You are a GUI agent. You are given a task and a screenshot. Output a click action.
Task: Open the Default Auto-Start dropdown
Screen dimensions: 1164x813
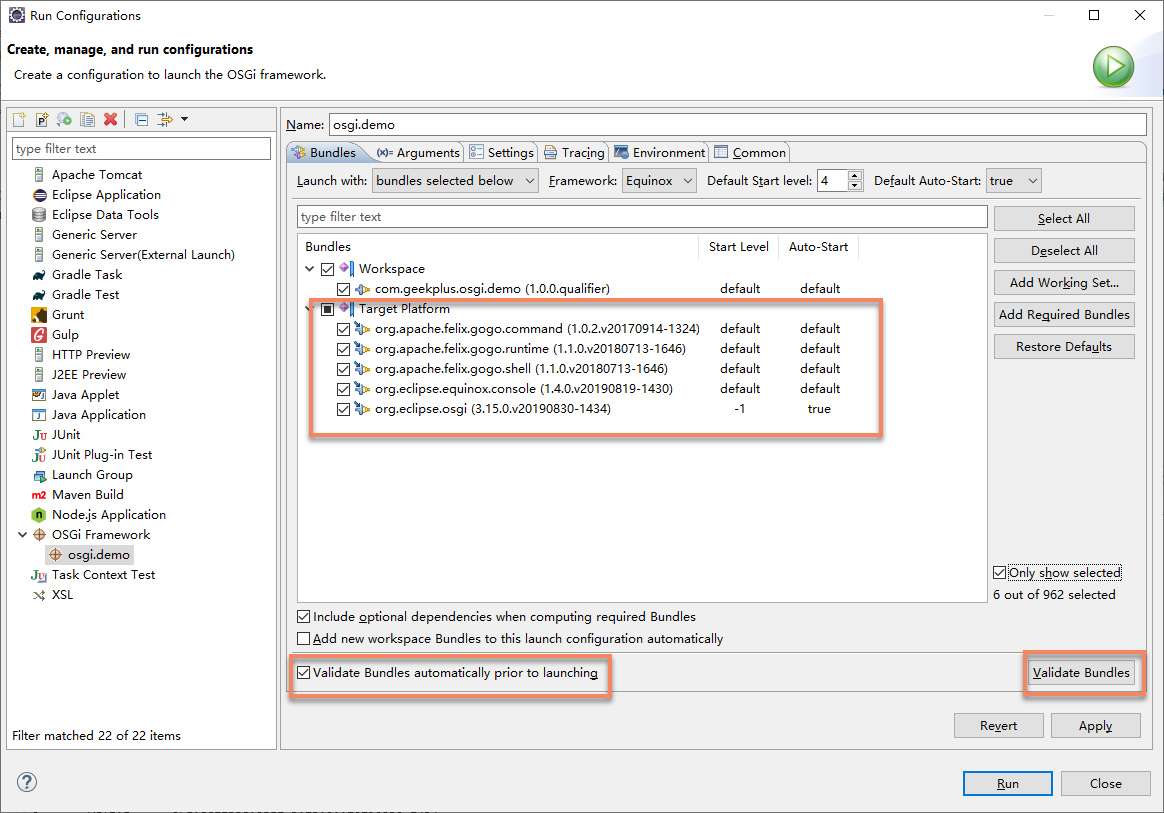[1013, 180]
